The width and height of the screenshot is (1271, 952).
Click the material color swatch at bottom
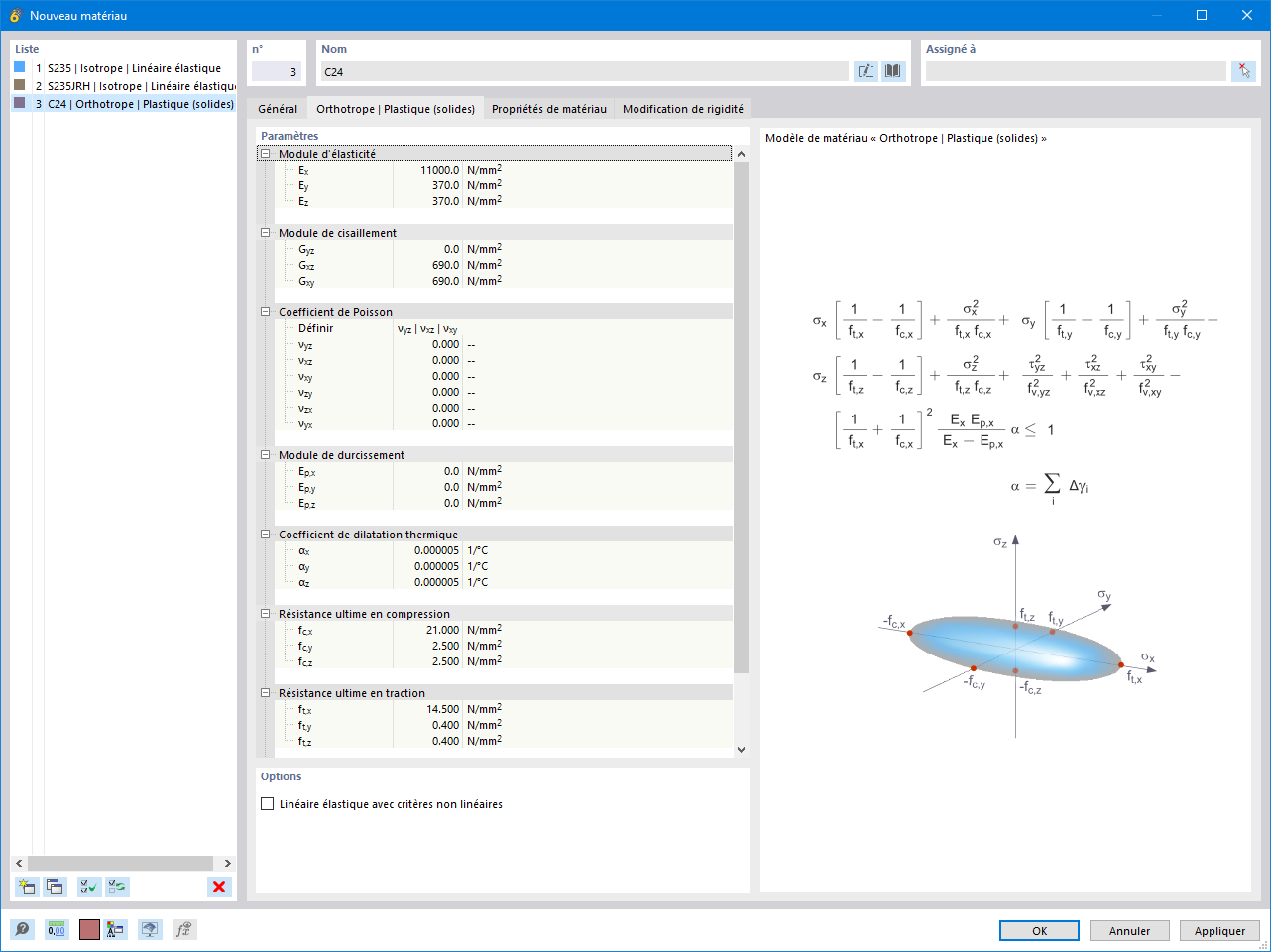tap(89, 929)
